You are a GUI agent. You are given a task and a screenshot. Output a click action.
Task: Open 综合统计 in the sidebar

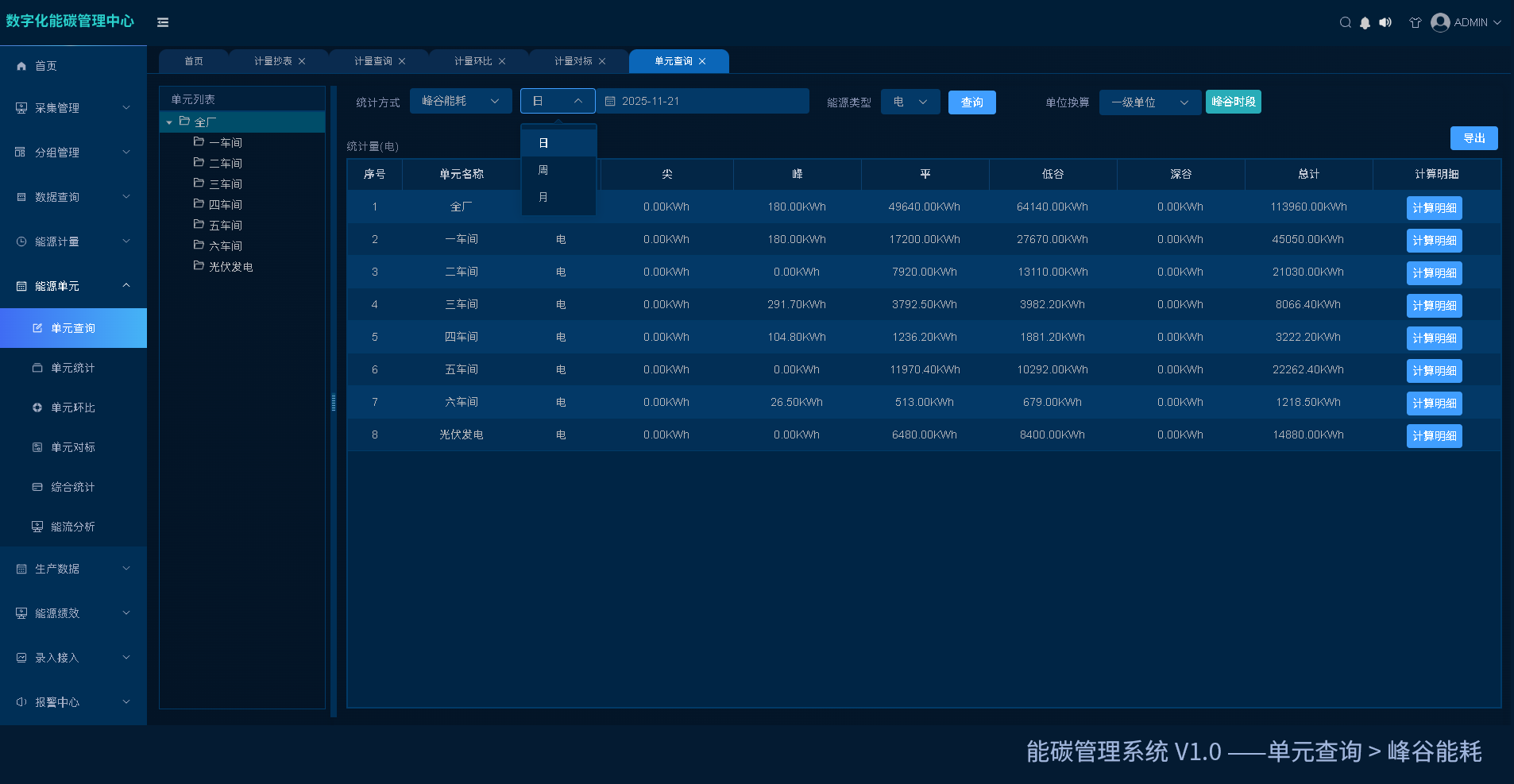click(x=73, y=487)
